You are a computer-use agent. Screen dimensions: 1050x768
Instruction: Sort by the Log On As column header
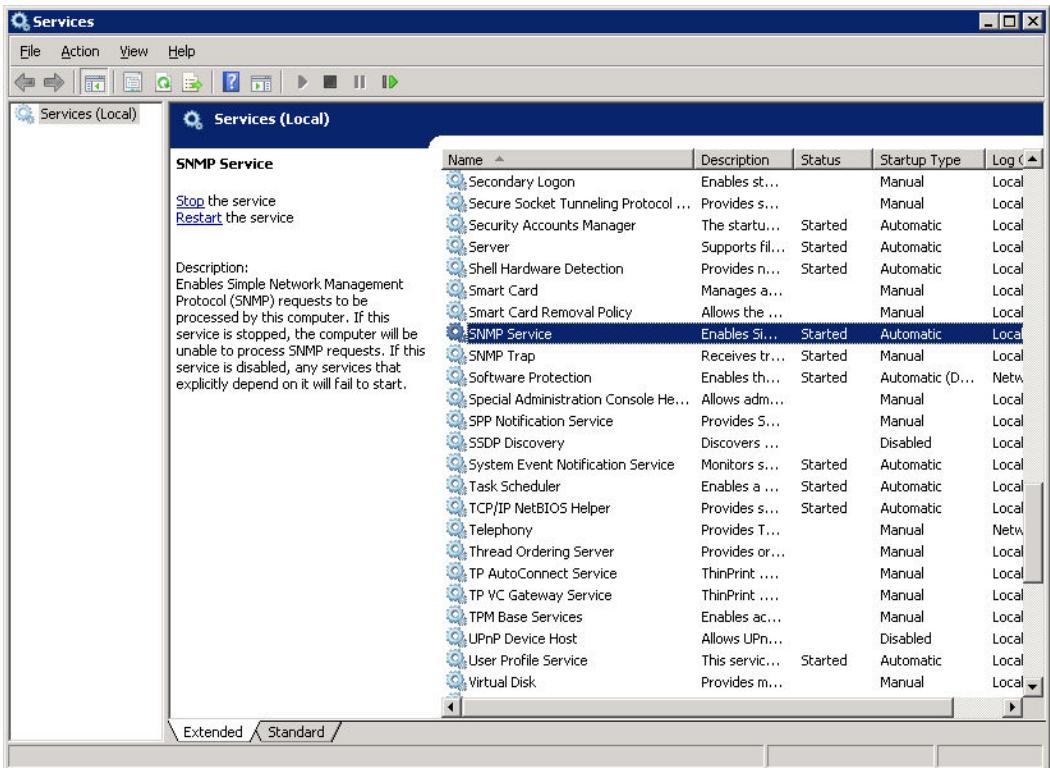[1005, 160]
